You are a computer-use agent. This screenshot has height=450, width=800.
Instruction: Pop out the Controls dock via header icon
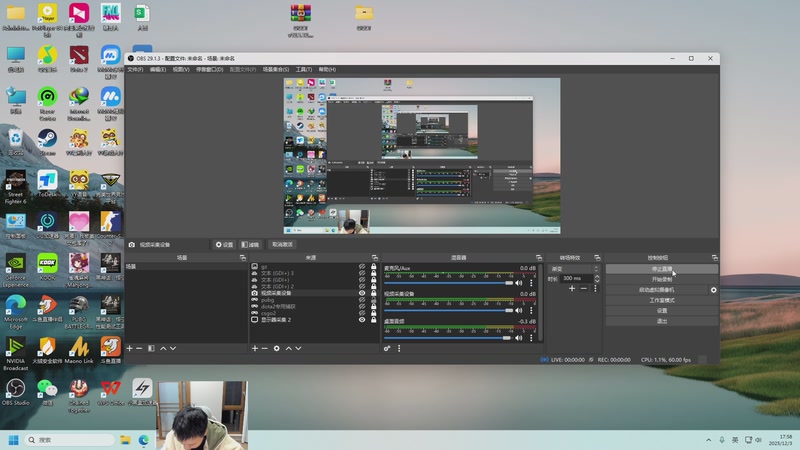[714, 258]
